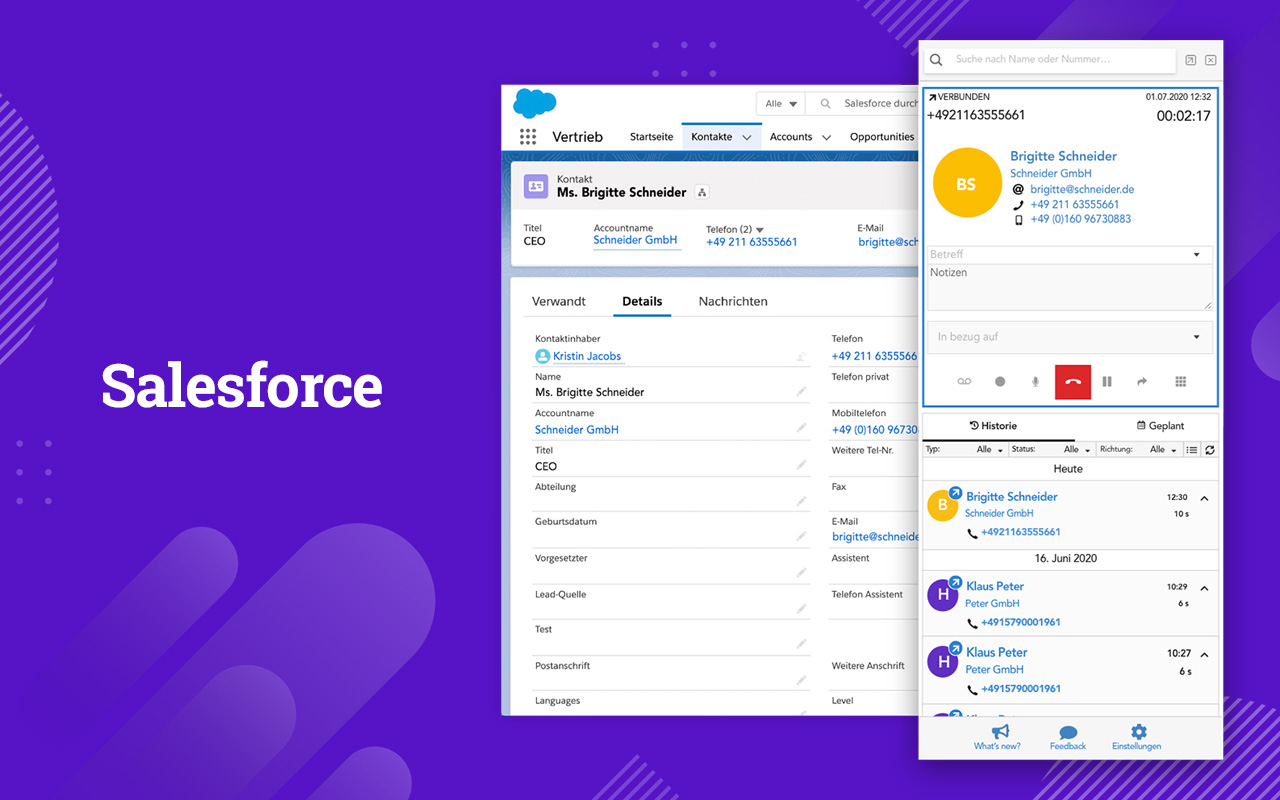Open Schneider GmbH account link in header

pyautogui.click(x=635, y=240)
